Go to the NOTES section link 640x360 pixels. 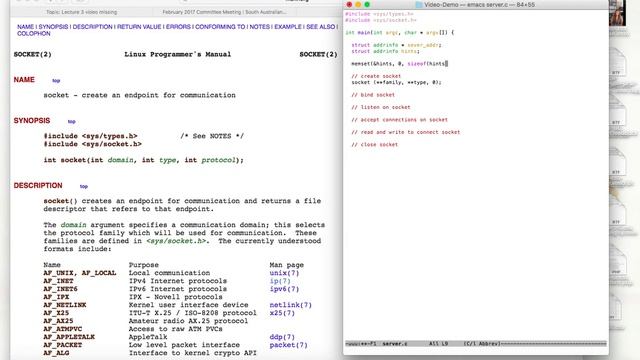(x=260, y=27)
